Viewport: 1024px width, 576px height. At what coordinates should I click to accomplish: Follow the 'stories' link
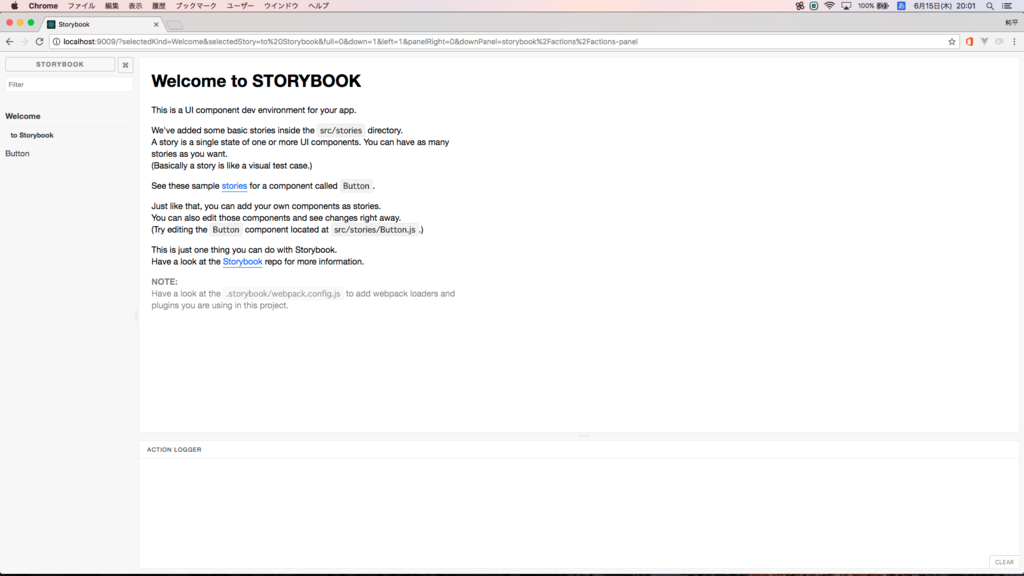click(234, 186)
